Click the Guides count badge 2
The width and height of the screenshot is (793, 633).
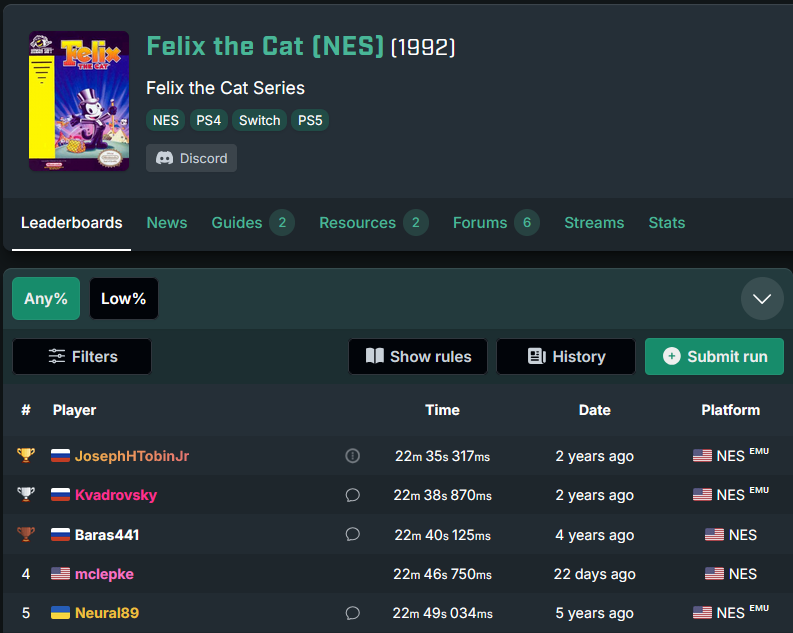click(x=282, y=223)
